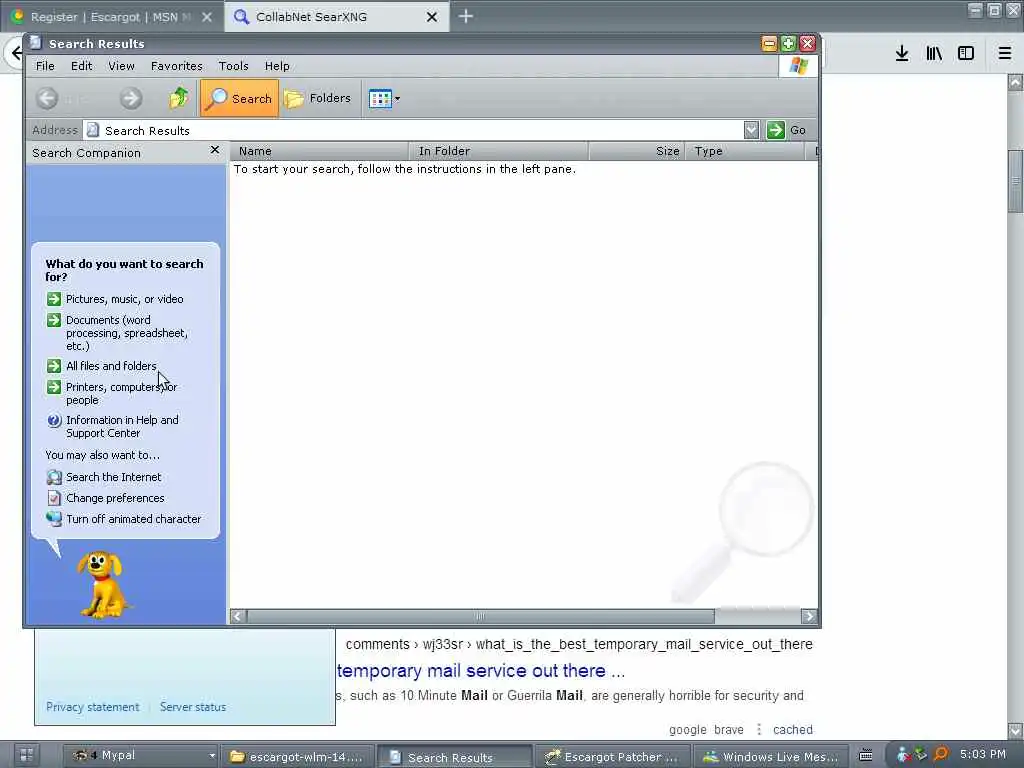Click the horizontal scrollbar left arrow
The image size is (1024, 768).
[238, 616]
